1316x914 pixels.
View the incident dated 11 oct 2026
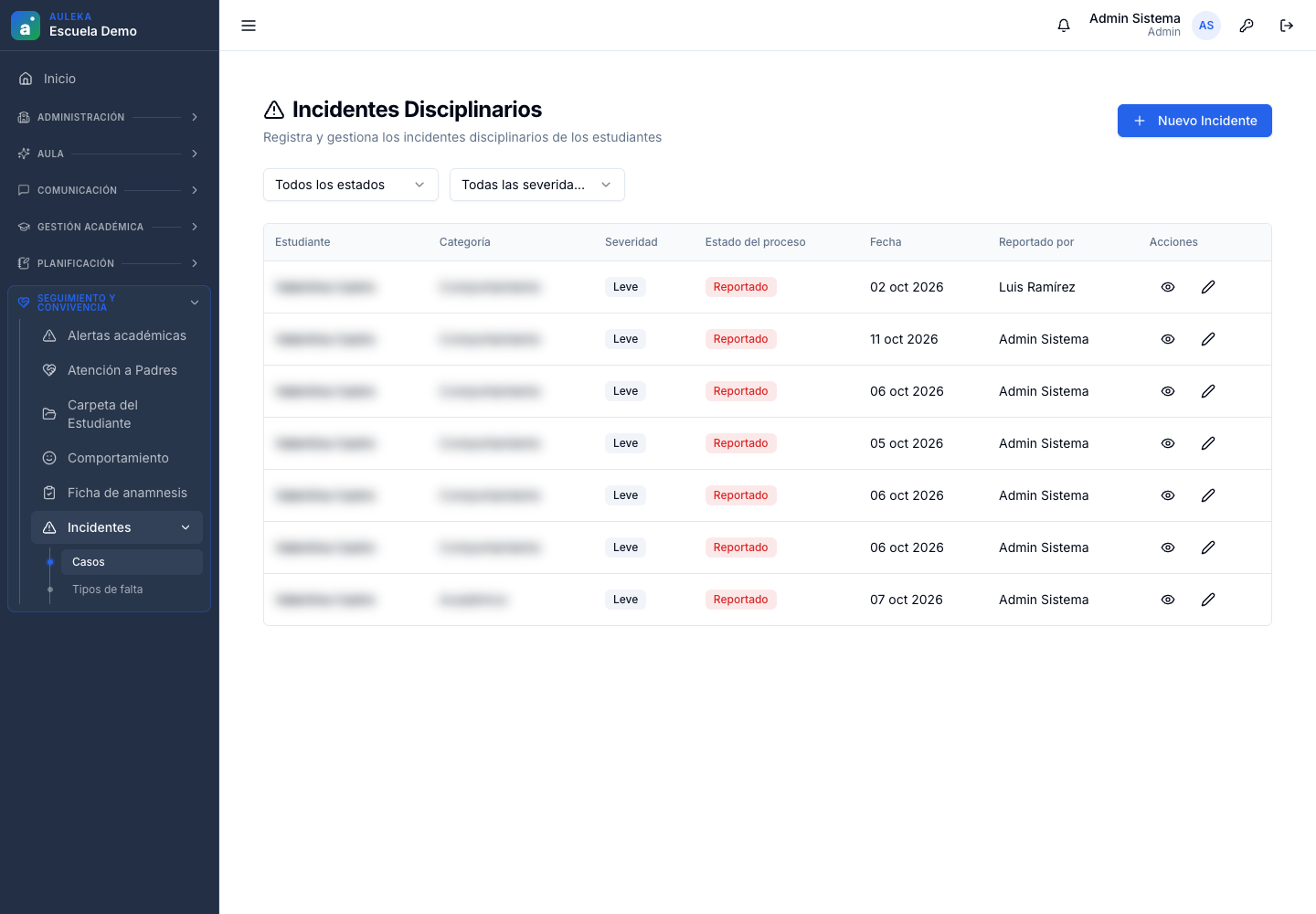(1168, 339)
